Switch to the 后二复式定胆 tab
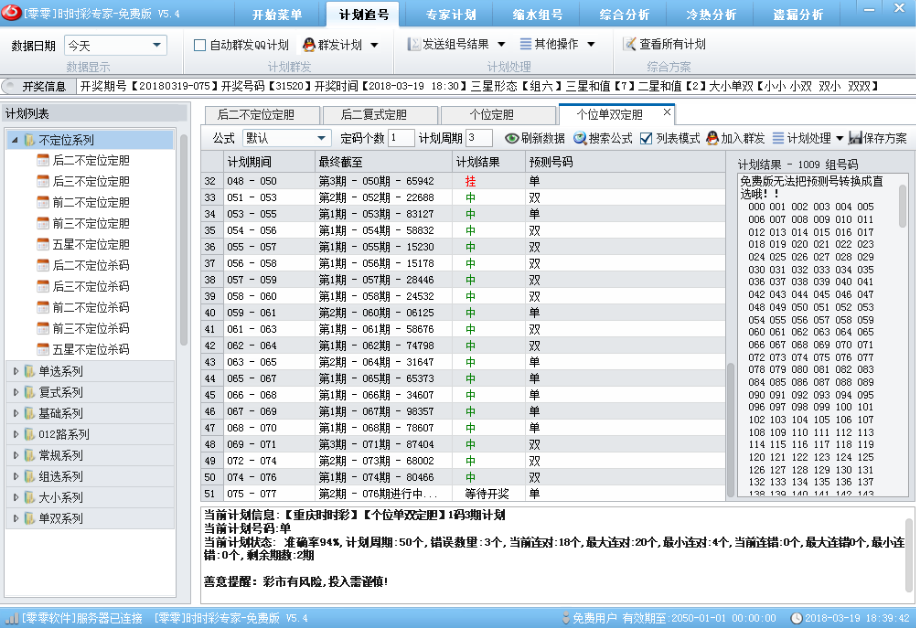The image size is (916, 629). (374, 115)
